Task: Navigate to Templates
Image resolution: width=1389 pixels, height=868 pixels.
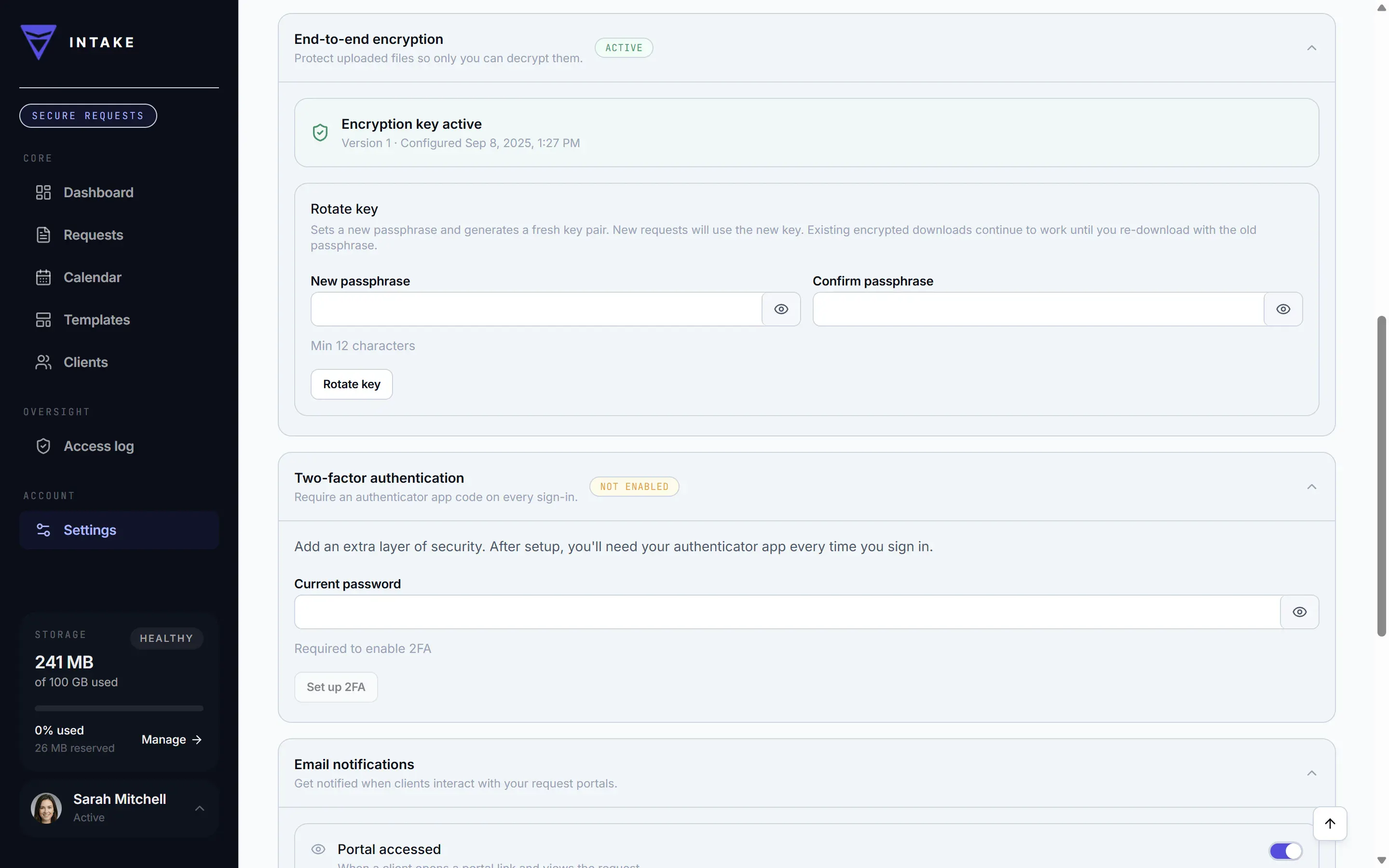Action: pyautogui.click(x=119, y=320)
